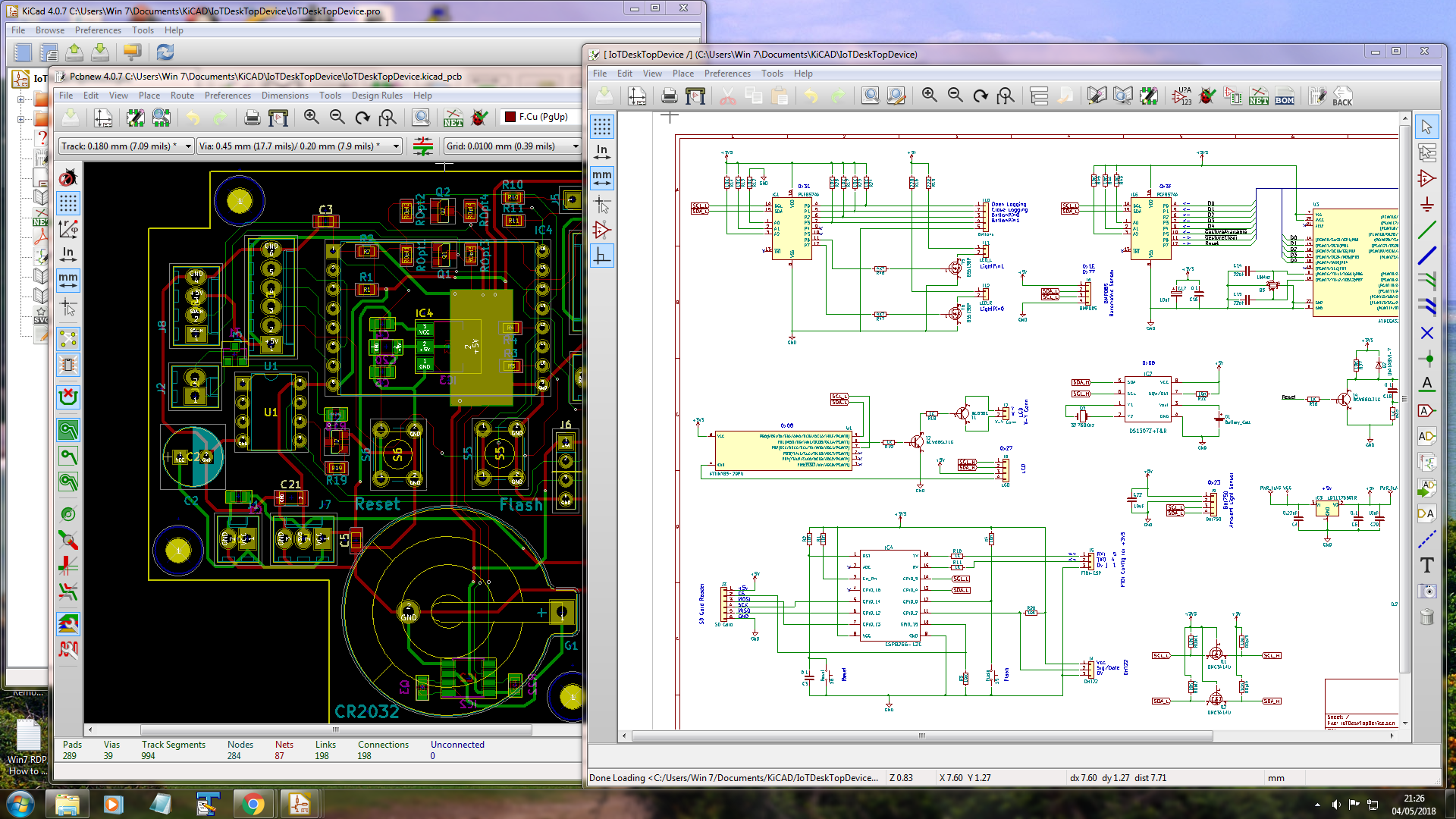This screenshot has height=819, width=1456.
Task: Open Design Rules menu in Pcbnew
Action: coord(377,96)
